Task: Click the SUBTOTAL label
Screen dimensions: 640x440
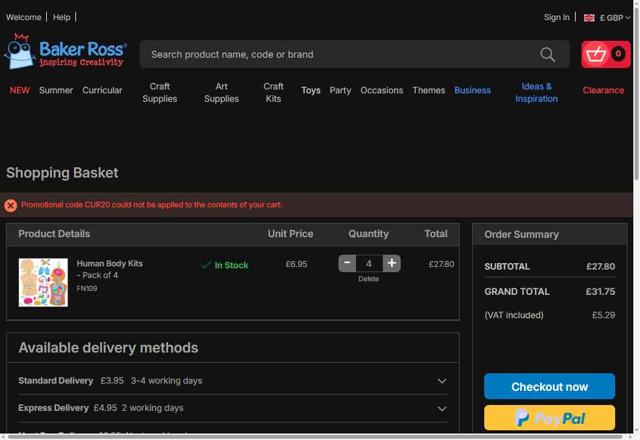Action: (507, 267)
